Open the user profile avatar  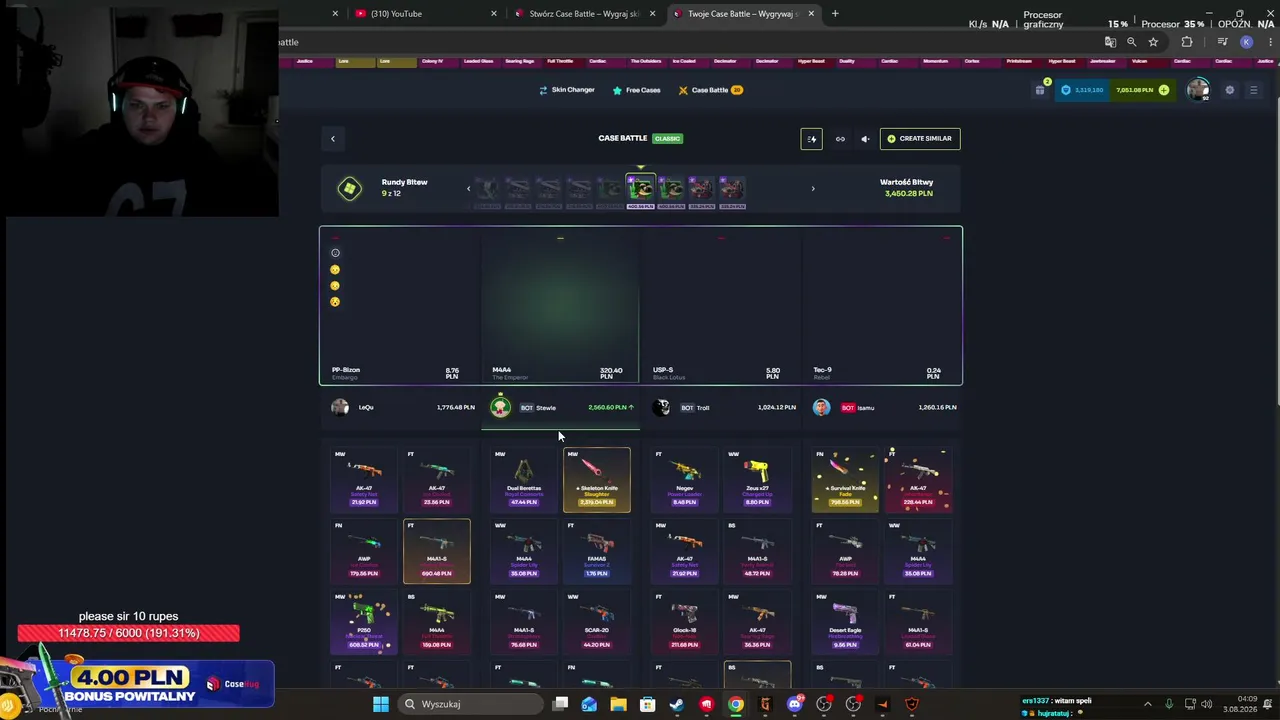coord(1198,90)
